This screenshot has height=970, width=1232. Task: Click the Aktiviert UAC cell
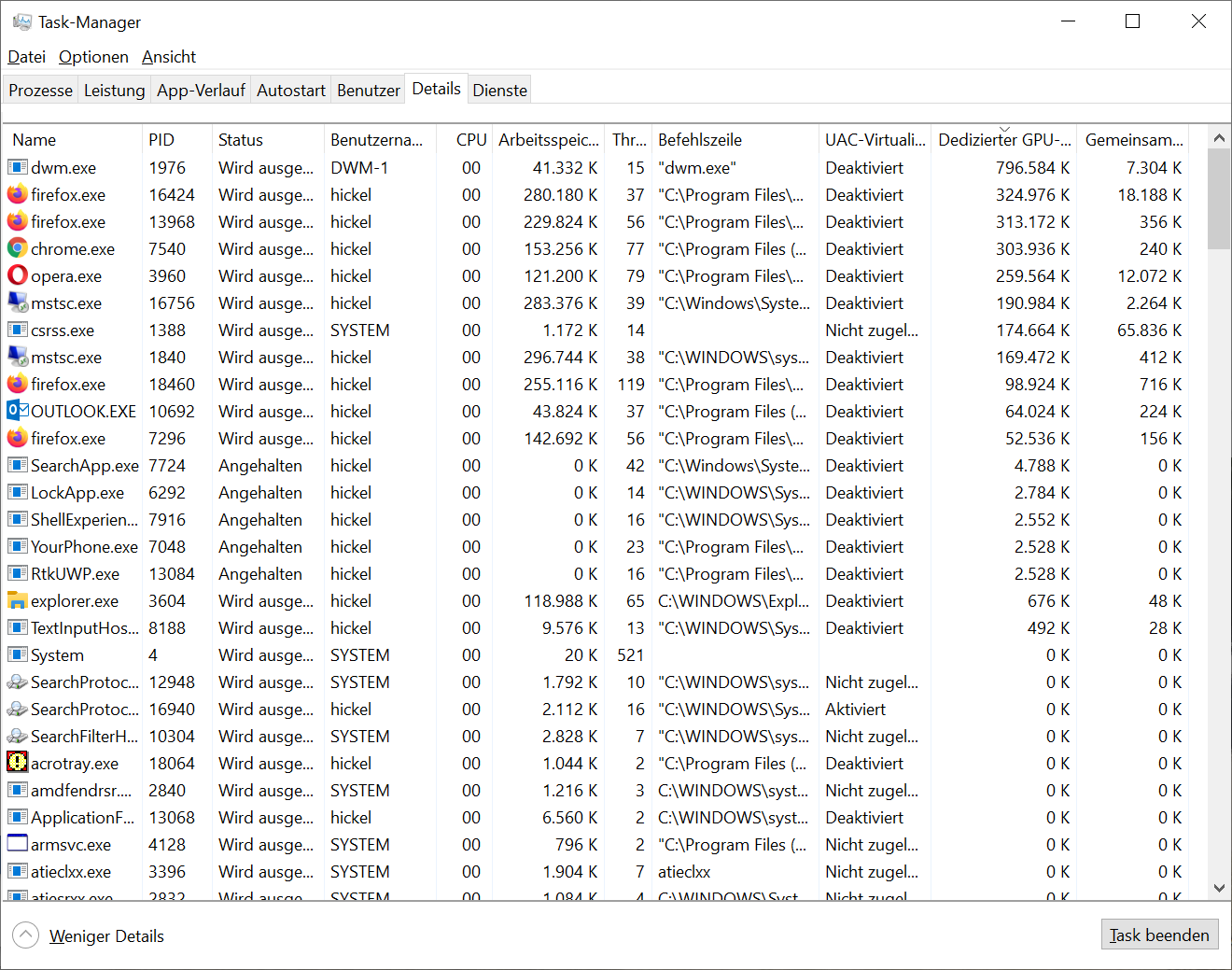(x=856, y=710)
